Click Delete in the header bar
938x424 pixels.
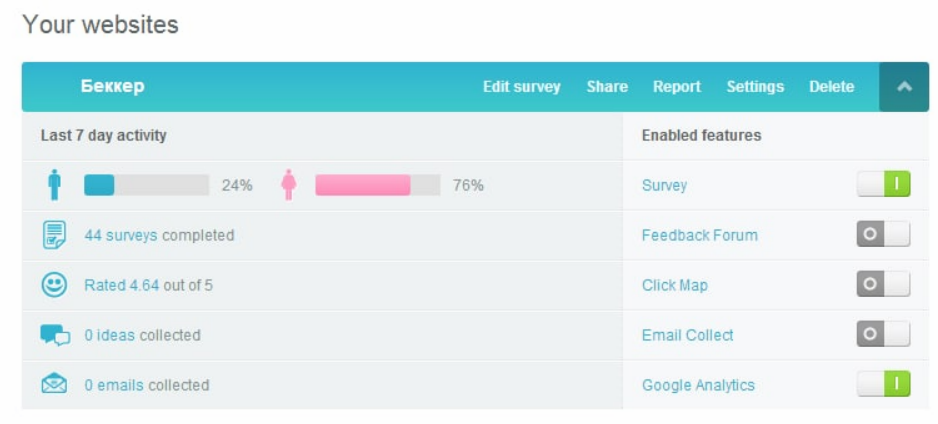pos(832,87)
